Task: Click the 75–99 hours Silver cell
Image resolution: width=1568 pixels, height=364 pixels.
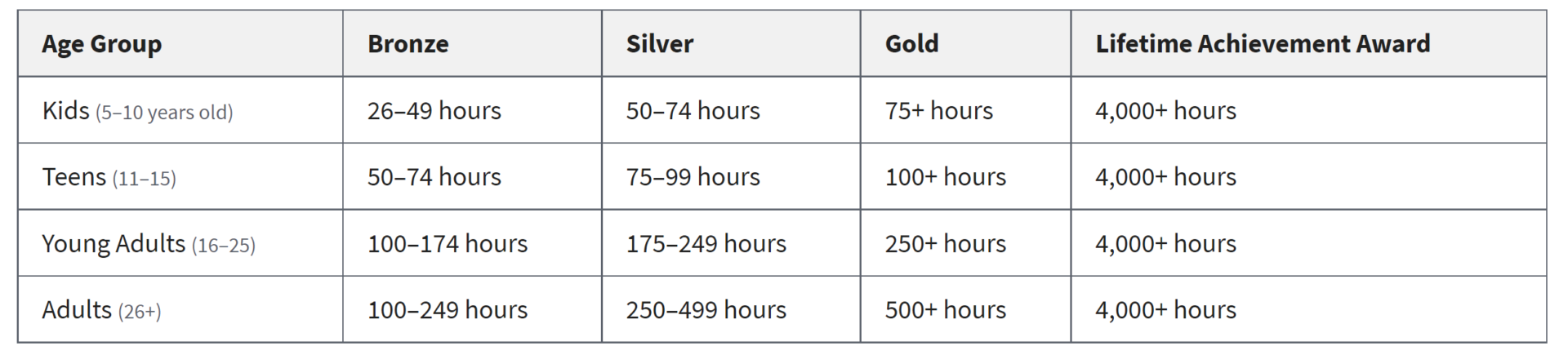Action: pos(731,176)
